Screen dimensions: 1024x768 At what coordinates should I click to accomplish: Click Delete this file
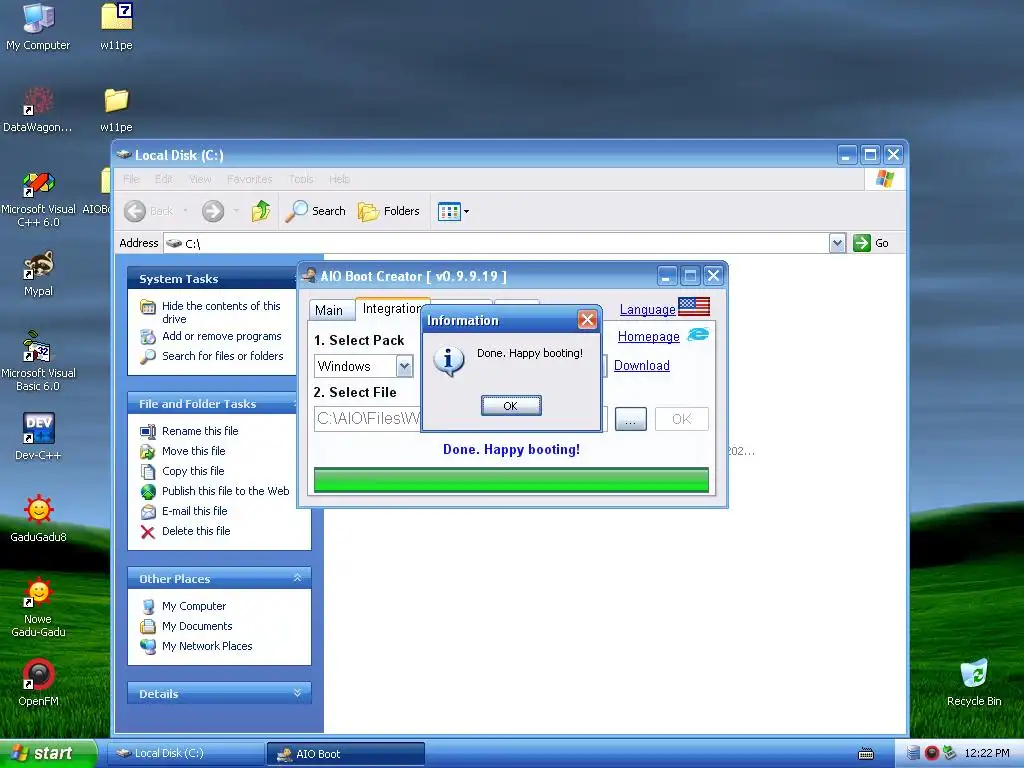tap(196, 531)
